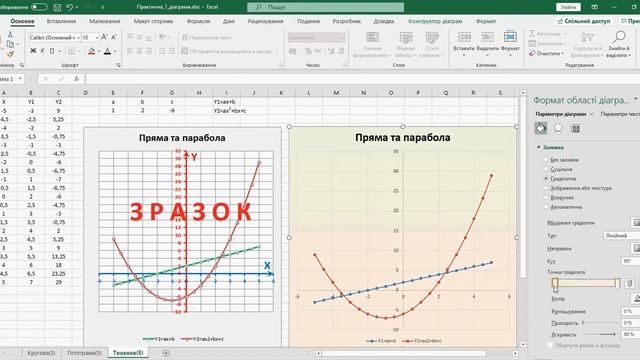Select the left gradient stop handle
The image size is (640, 360).
click(555, 283)
